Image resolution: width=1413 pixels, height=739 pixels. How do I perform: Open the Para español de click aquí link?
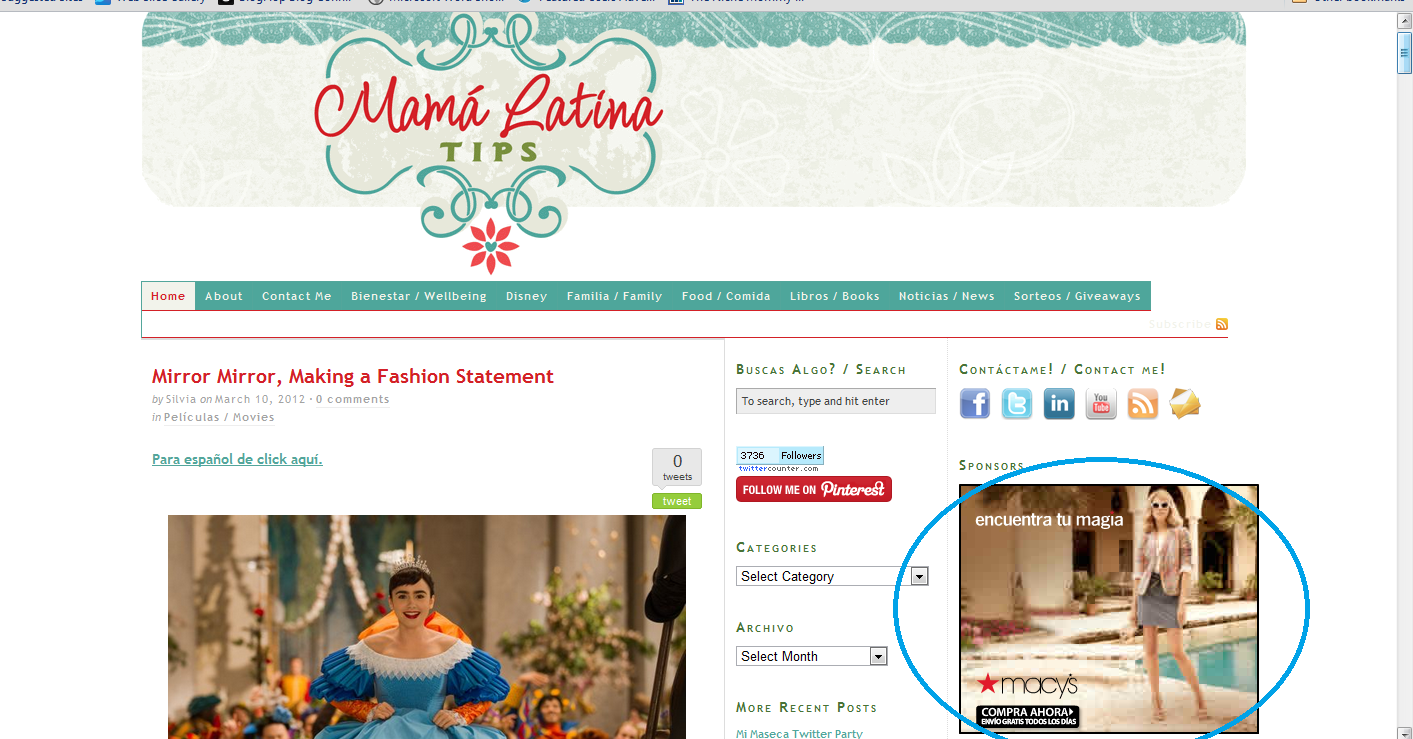click(x=237, y=459)
